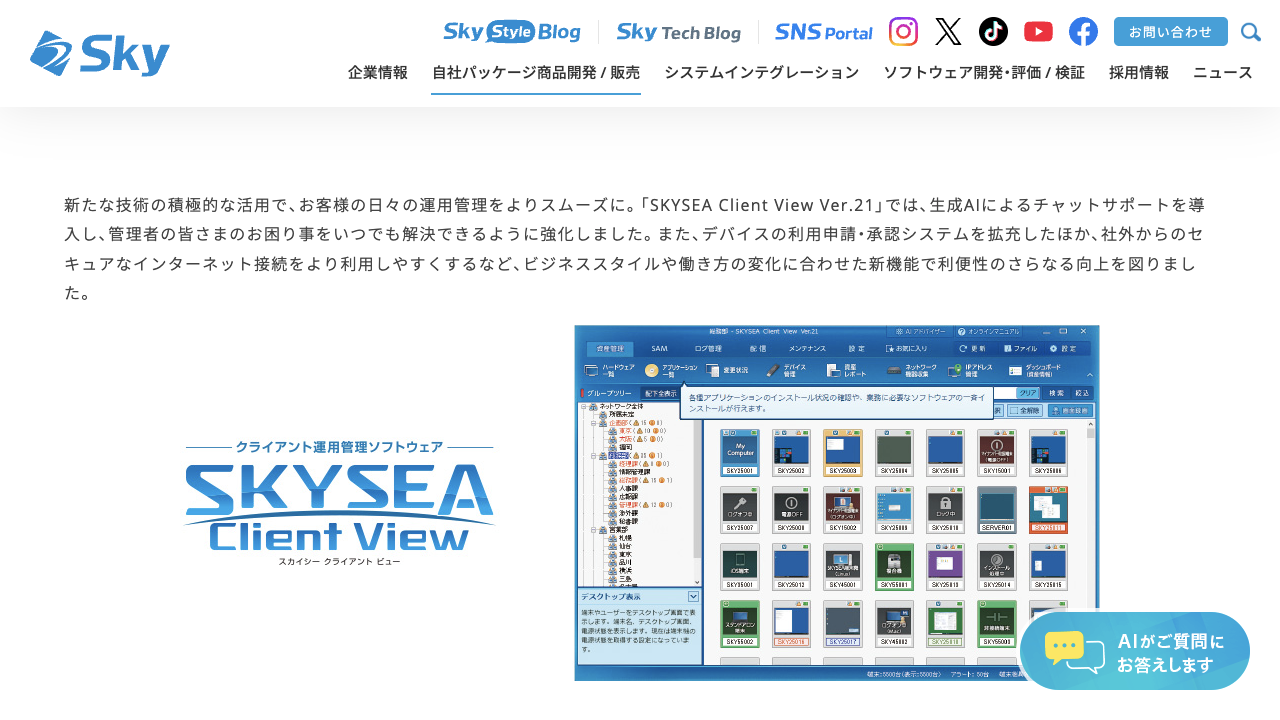Image resolution: width=1280 pixels, height=720 pixels.
Task: Choose ソフトウェア開発・評価 / 検証 in navigation
Action: (x=984, y=72)
